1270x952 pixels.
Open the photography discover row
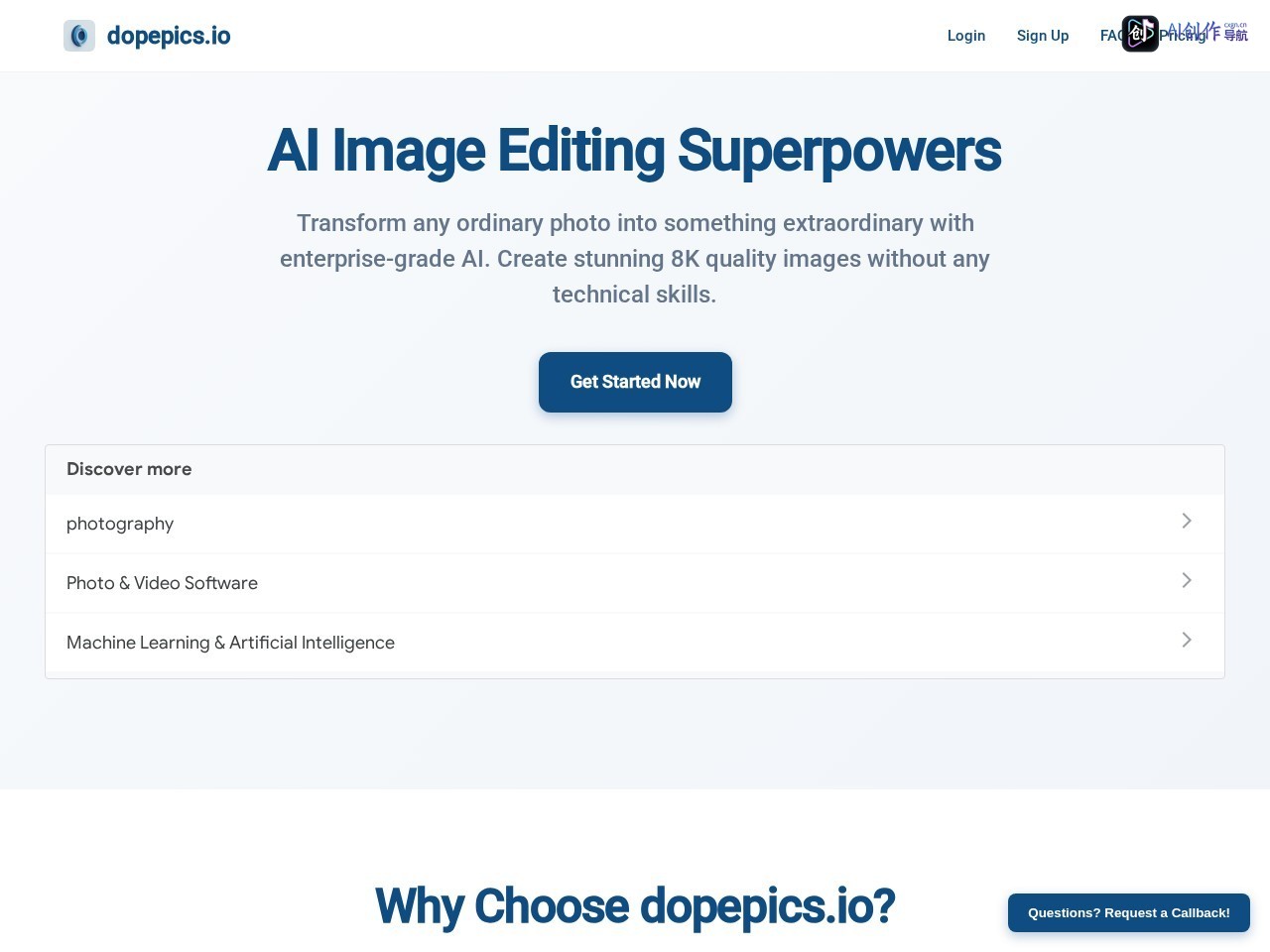[635, 524]
